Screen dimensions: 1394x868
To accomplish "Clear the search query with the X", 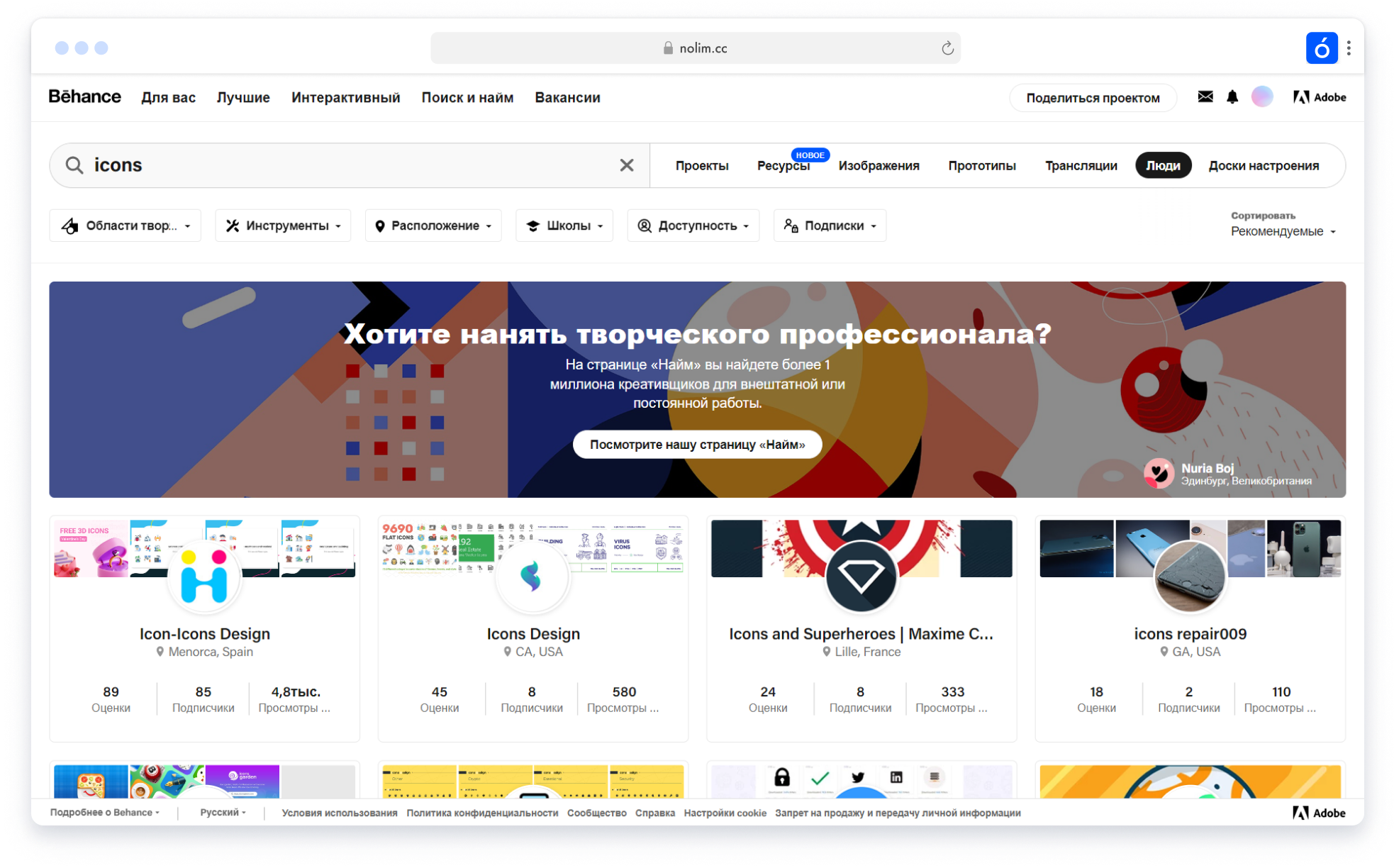I will (627, 165).
